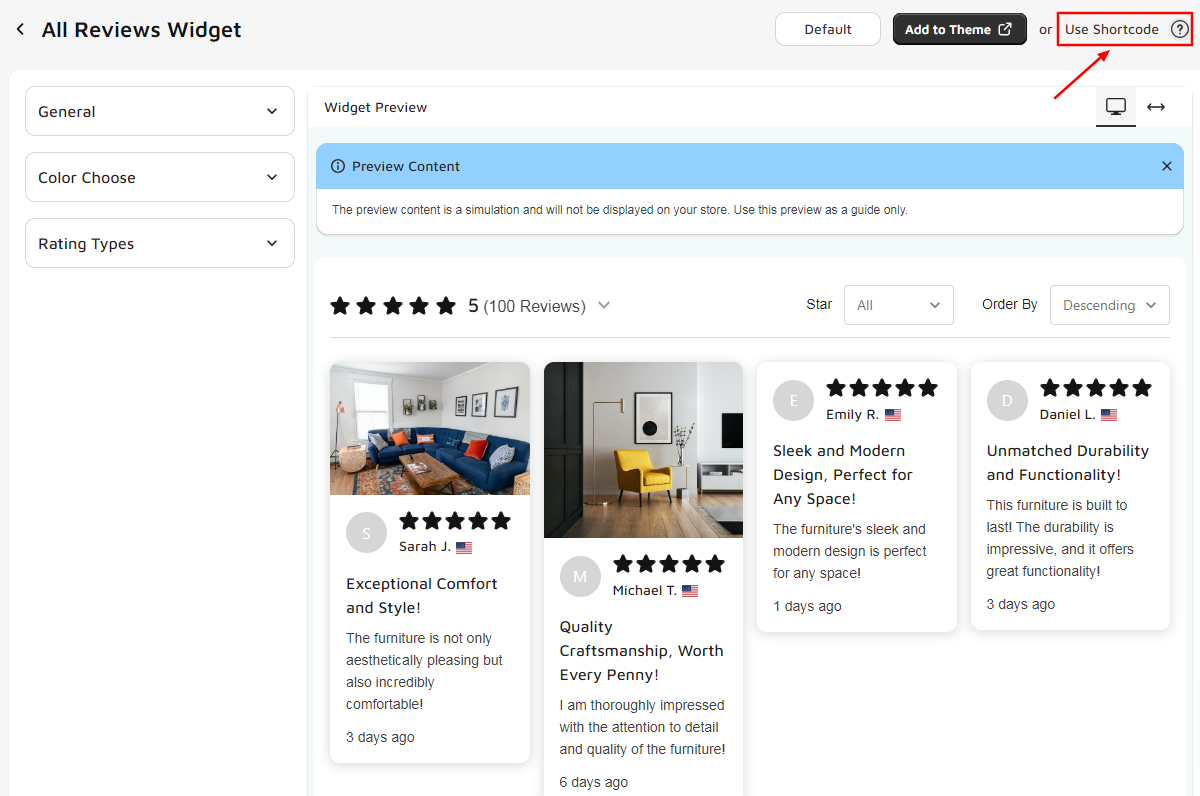Screen dimensions: 1200x796
Task: Click '3 days ago' on Sarah's review
Action: tap(380, 737)
